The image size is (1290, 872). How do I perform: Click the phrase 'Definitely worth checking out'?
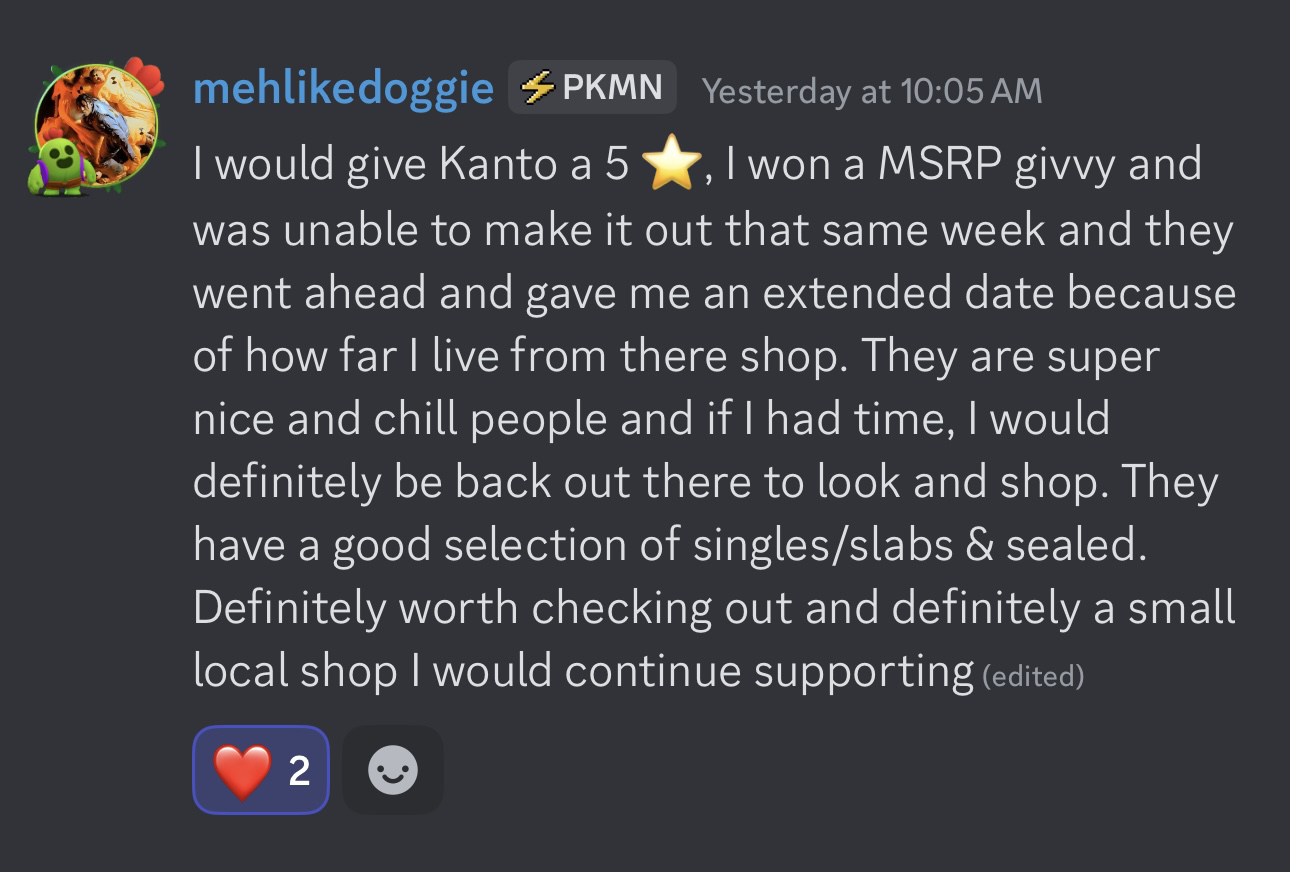494,609
